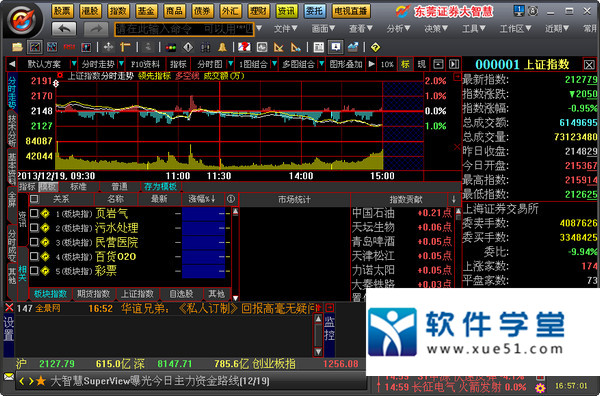
Task: Open the folder icon in toolbar
Action: pyautogui.click(x=17, y=47)
